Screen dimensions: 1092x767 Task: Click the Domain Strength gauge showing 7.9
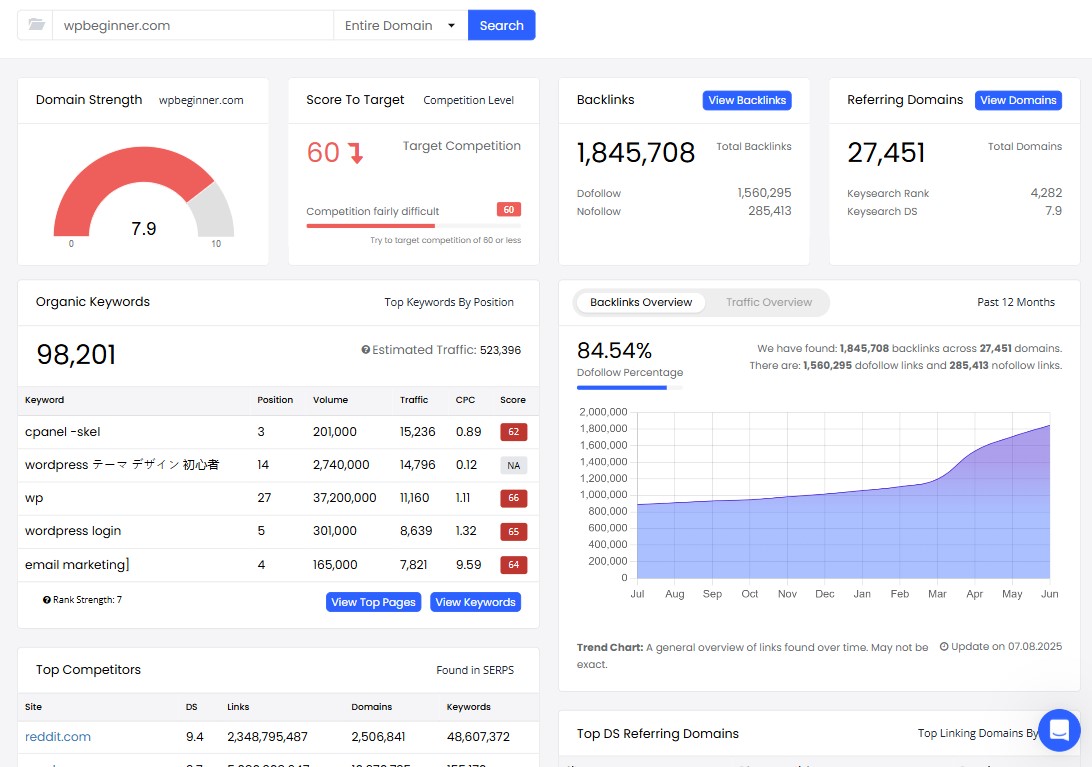[x=143, y=192]
